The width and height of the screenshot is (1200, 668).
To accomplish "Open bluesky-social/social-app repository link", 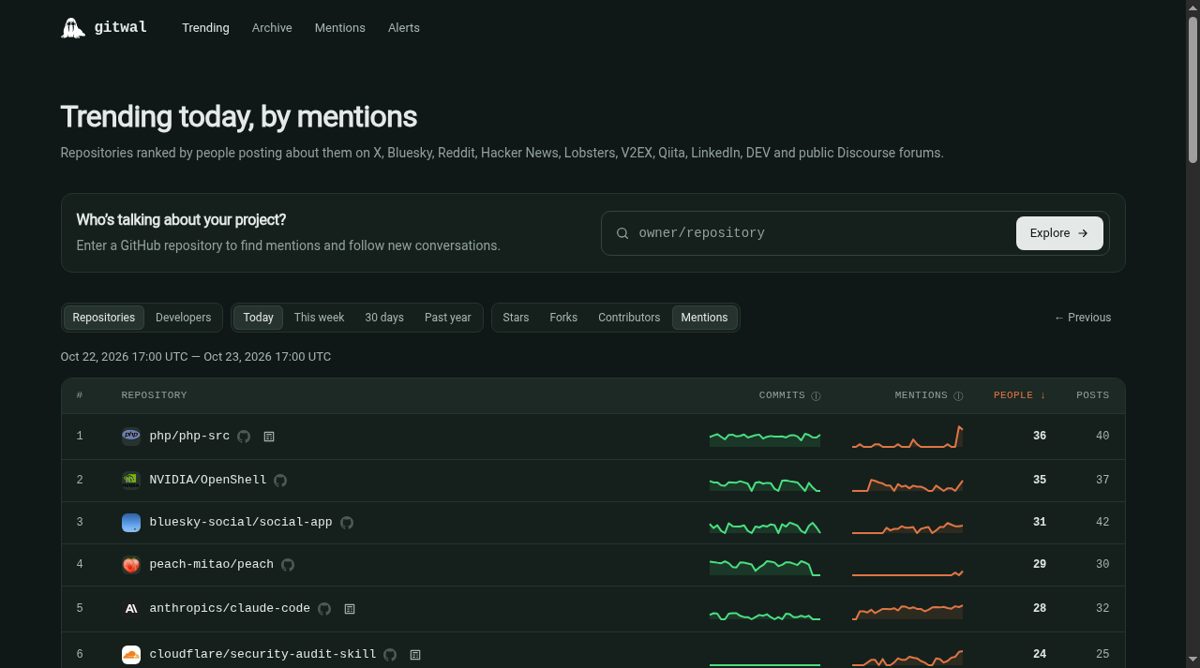I will click(x=241, y=522).
